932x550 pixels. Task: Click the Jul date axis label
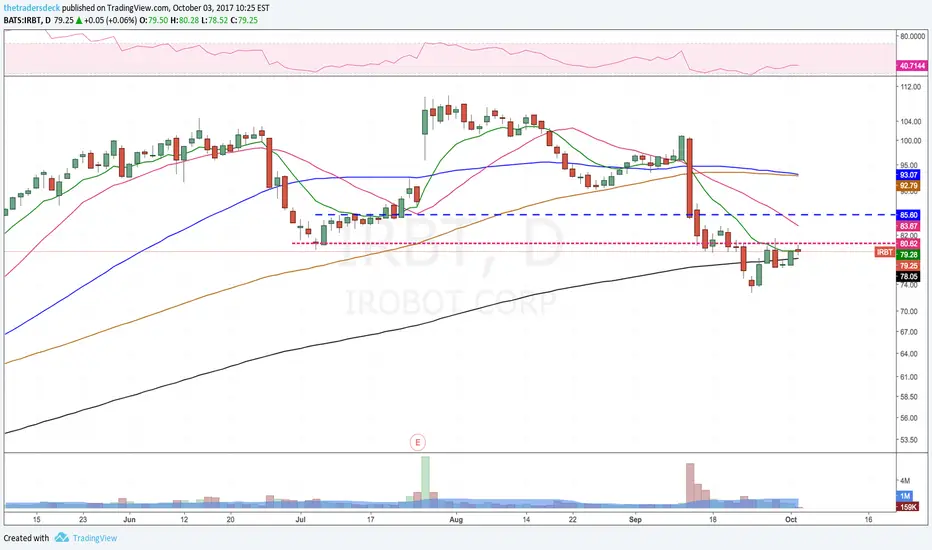[301, 520]
